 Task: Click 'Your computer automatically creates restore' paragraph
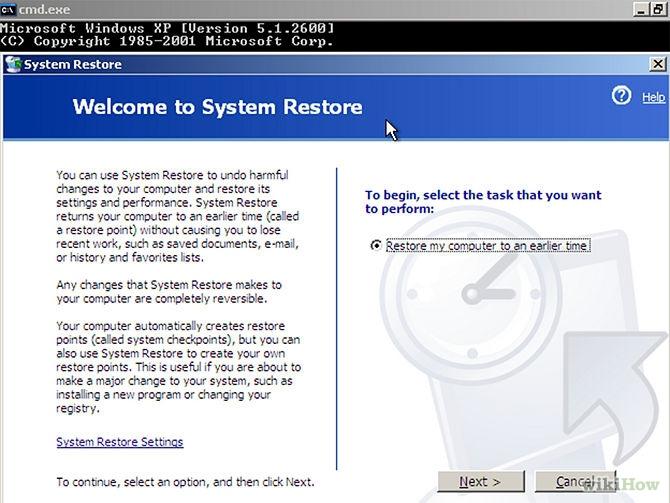pos(179,367)
